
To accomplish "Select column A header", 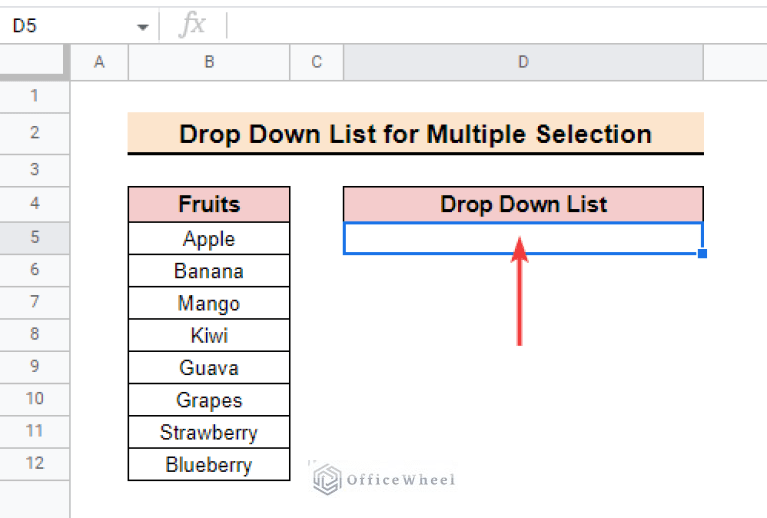I will click(99, 62).
